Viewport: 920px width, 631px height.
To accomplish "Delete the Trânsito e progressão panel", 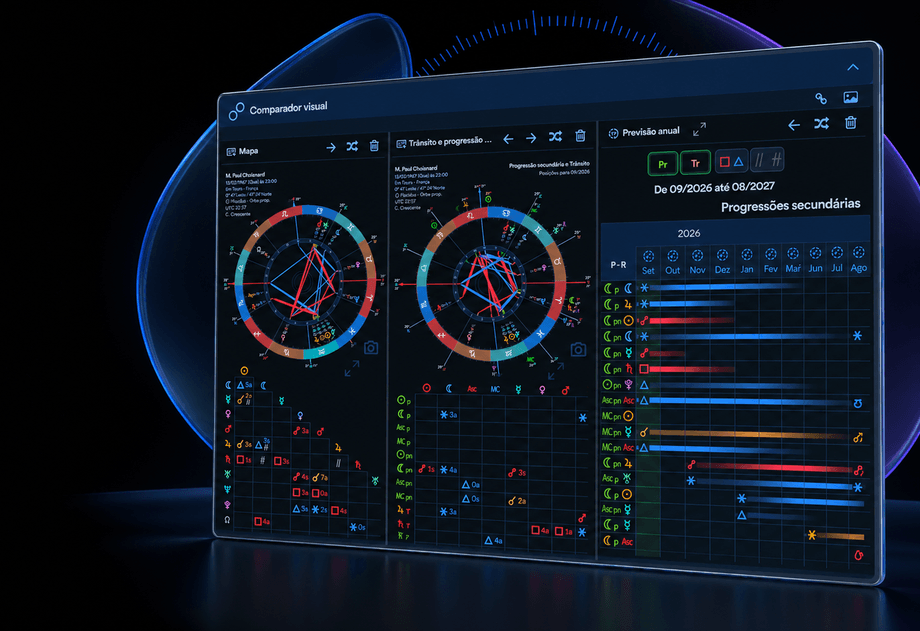I will coord(580,136).
